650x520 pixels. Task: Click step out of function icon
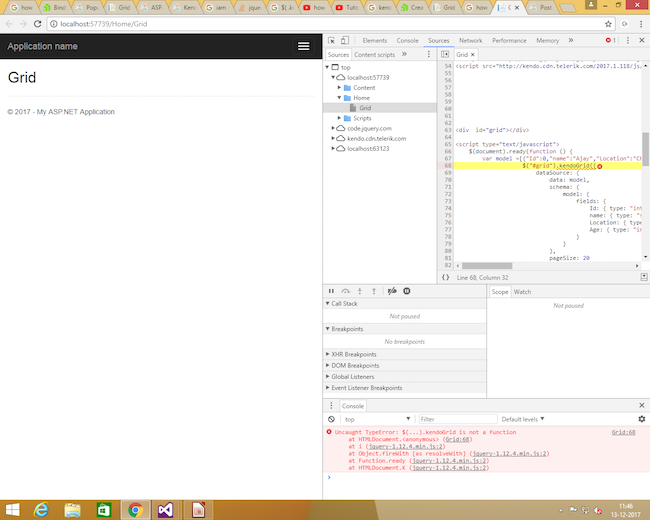click(374, 291)
